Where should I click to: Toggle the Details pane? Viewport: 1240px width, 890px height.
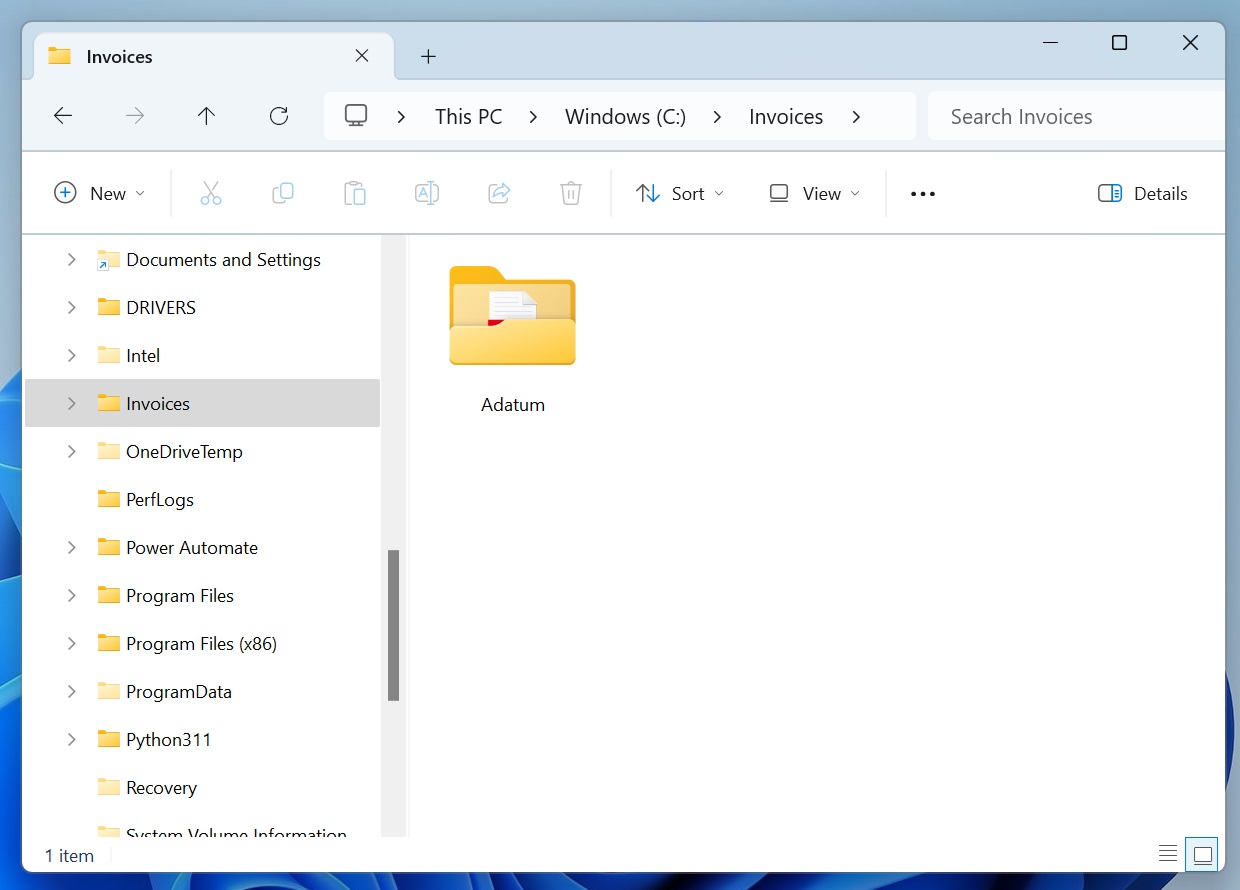click(x=1142, y=193)
